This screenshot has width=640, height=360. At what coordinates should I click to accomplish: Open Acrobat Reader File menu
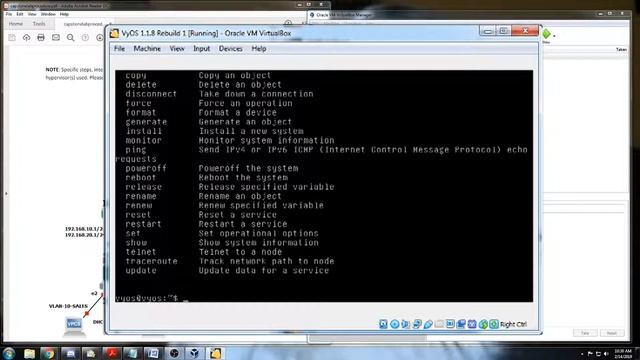tap(9, 14)
